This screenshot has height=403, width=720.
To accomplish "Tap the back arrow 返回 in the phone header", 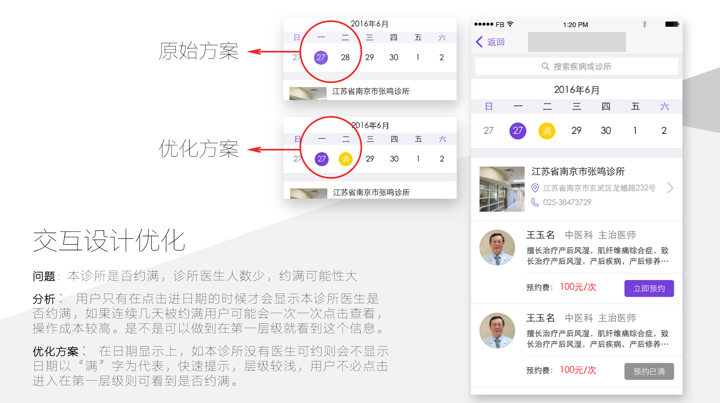I will coord(490,42).
